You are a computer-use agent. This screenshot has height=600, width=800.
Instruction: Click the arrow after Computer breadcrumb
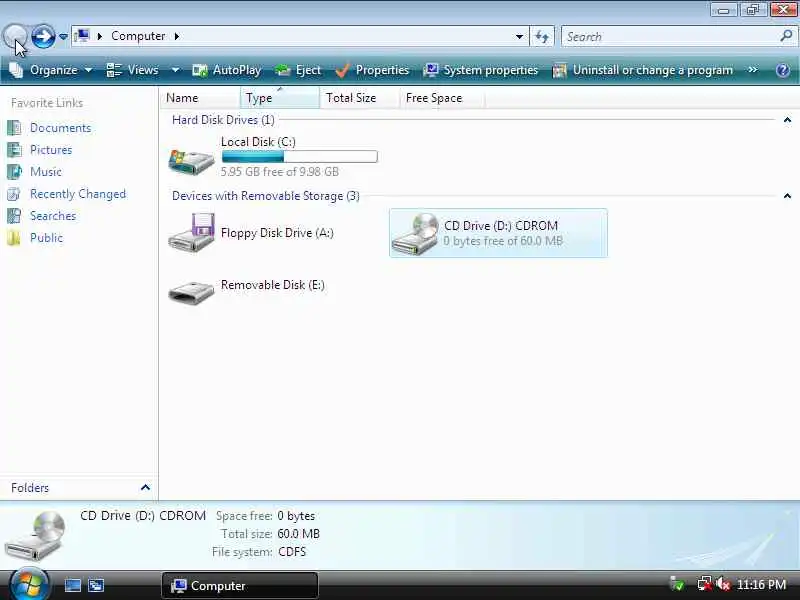177,36
